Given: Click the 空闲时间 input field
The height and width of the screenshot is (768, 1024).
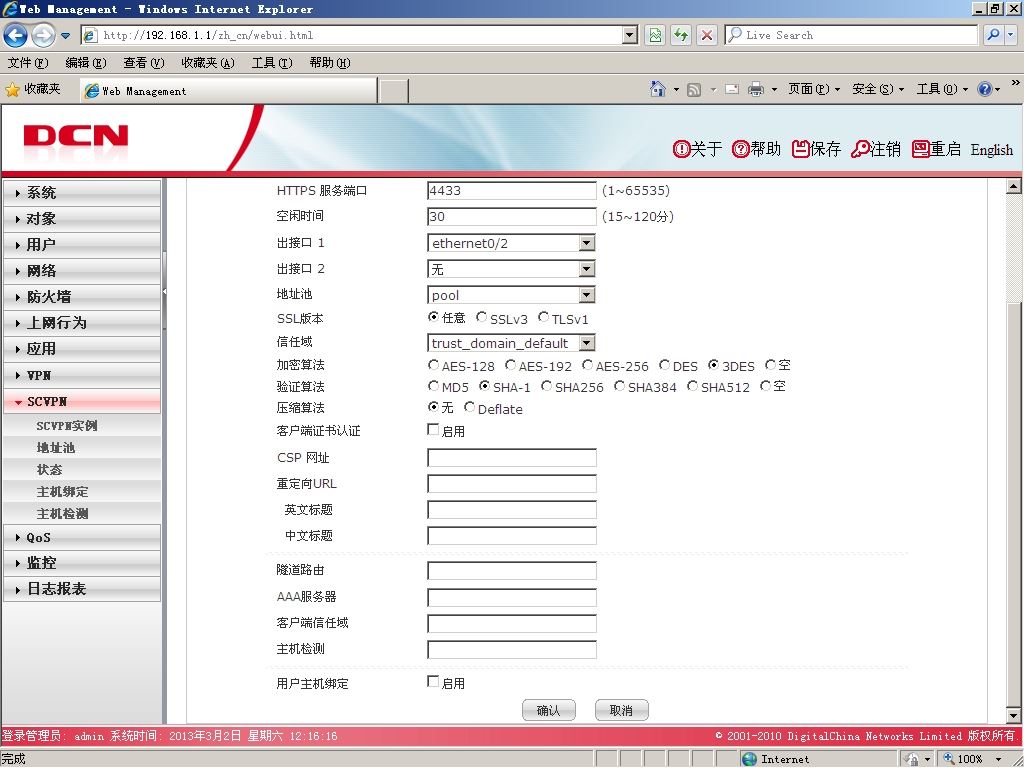Looking at the screenshot, I should pos(511,217).
